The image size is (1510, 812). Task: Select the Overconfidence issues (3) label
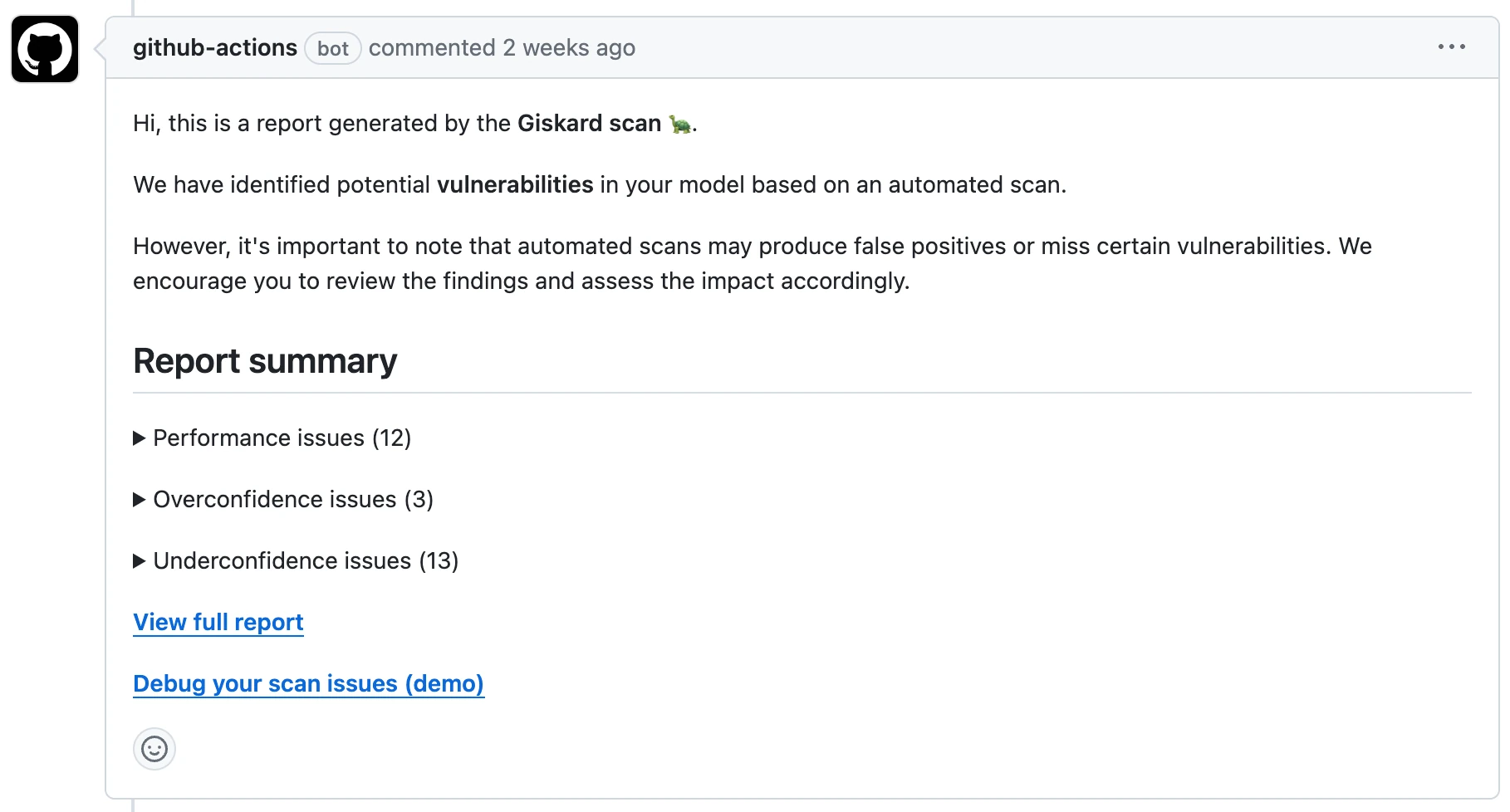293,500
